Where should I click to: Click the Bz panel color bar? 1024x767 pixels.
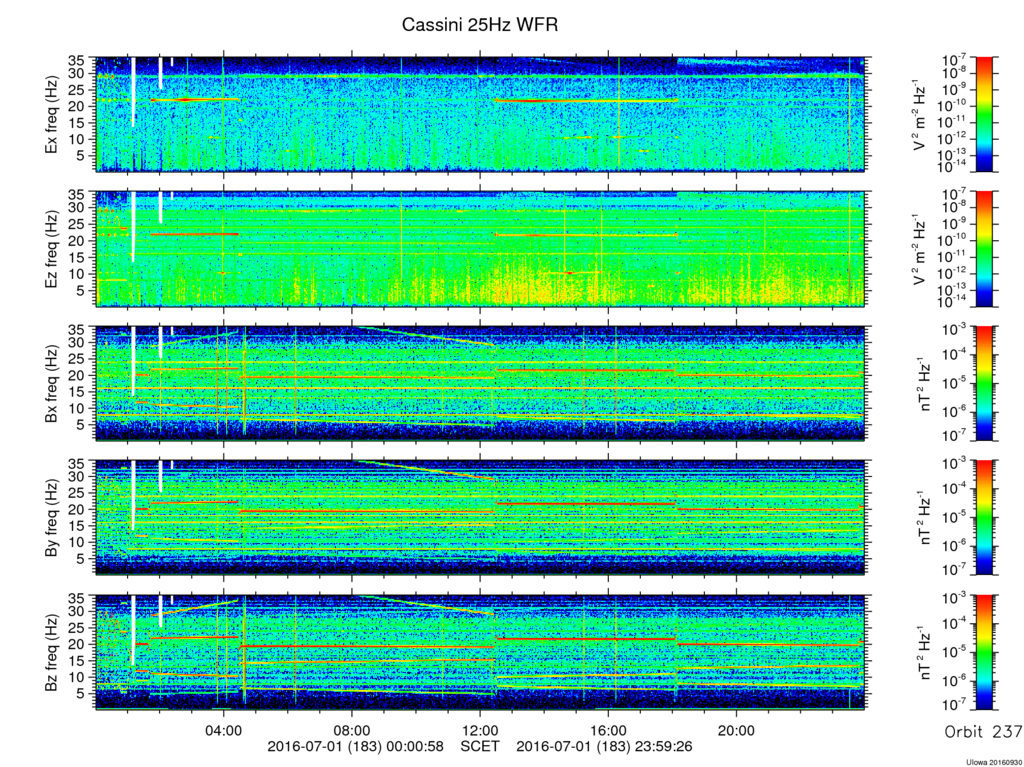(x=984, y=652)
